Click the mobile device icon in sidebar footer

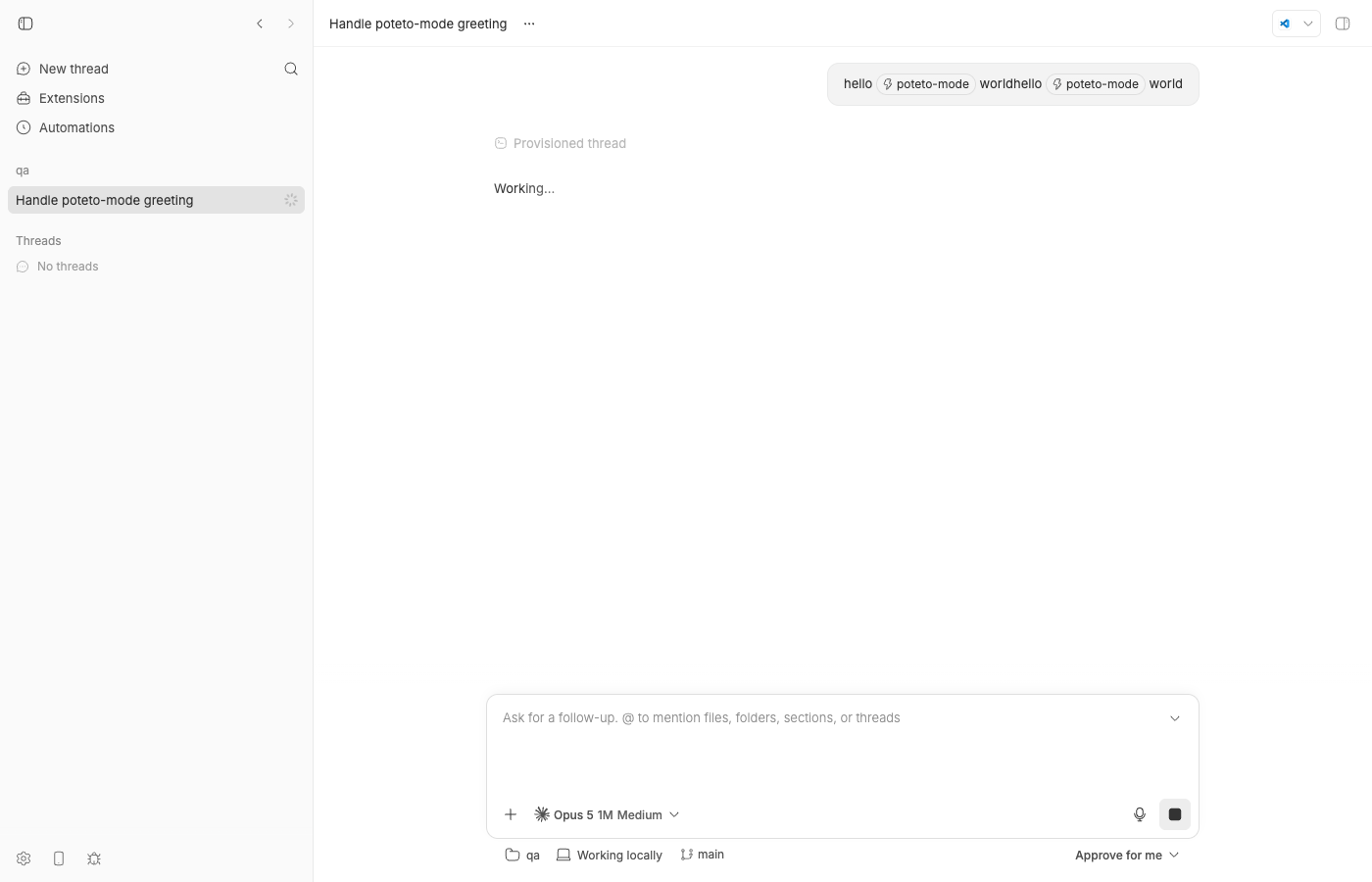59,858
